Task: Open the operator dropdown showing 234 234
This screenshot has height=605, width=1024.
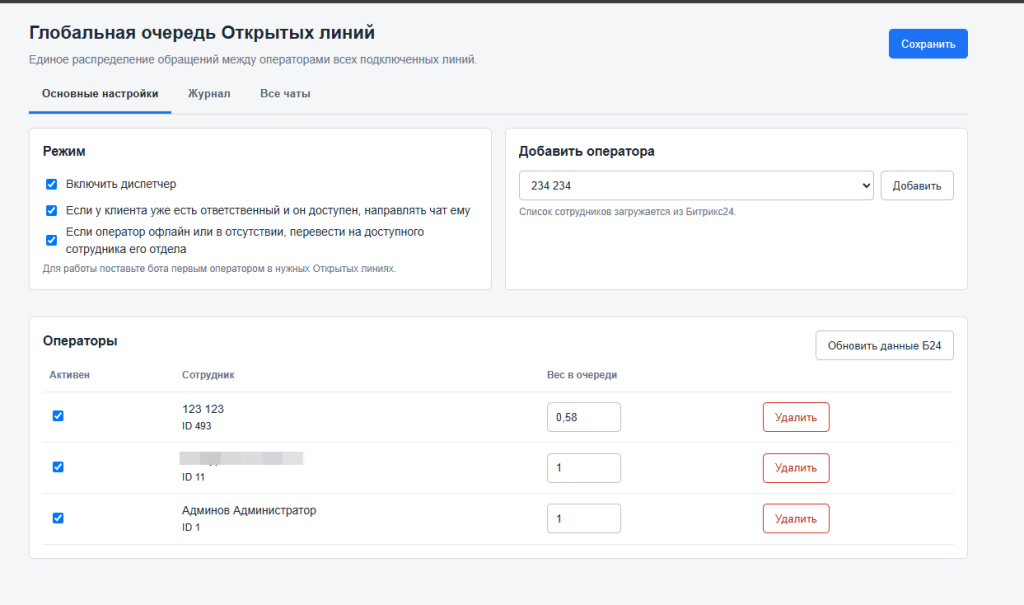Action: (x=696, y=186)
